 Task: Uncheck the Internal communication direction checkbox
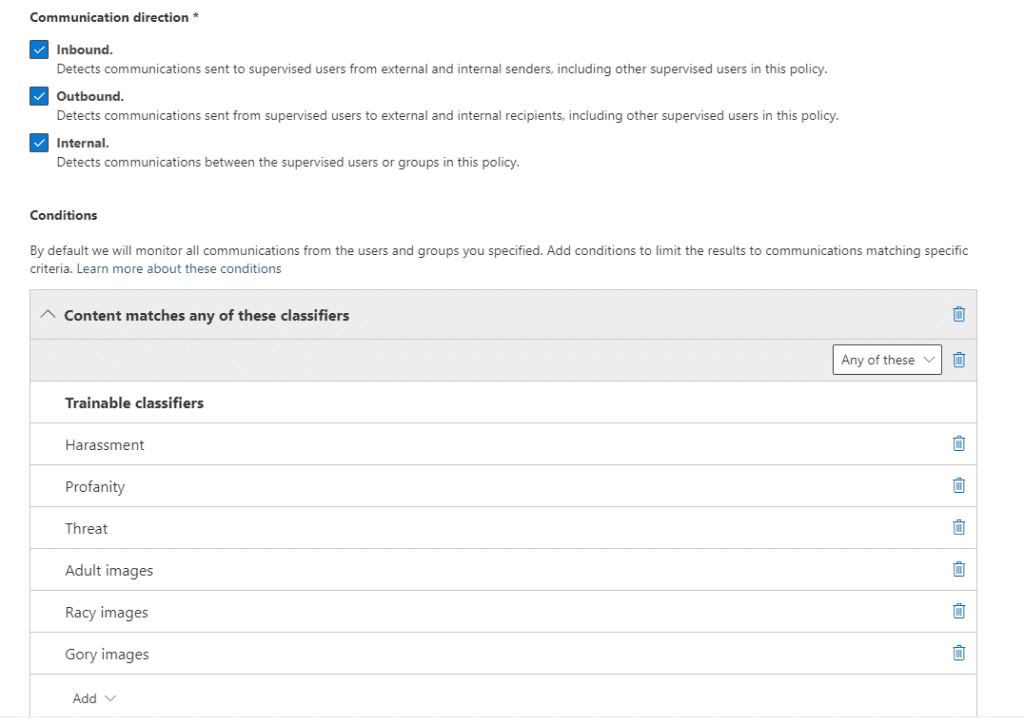tap(39, 142)
